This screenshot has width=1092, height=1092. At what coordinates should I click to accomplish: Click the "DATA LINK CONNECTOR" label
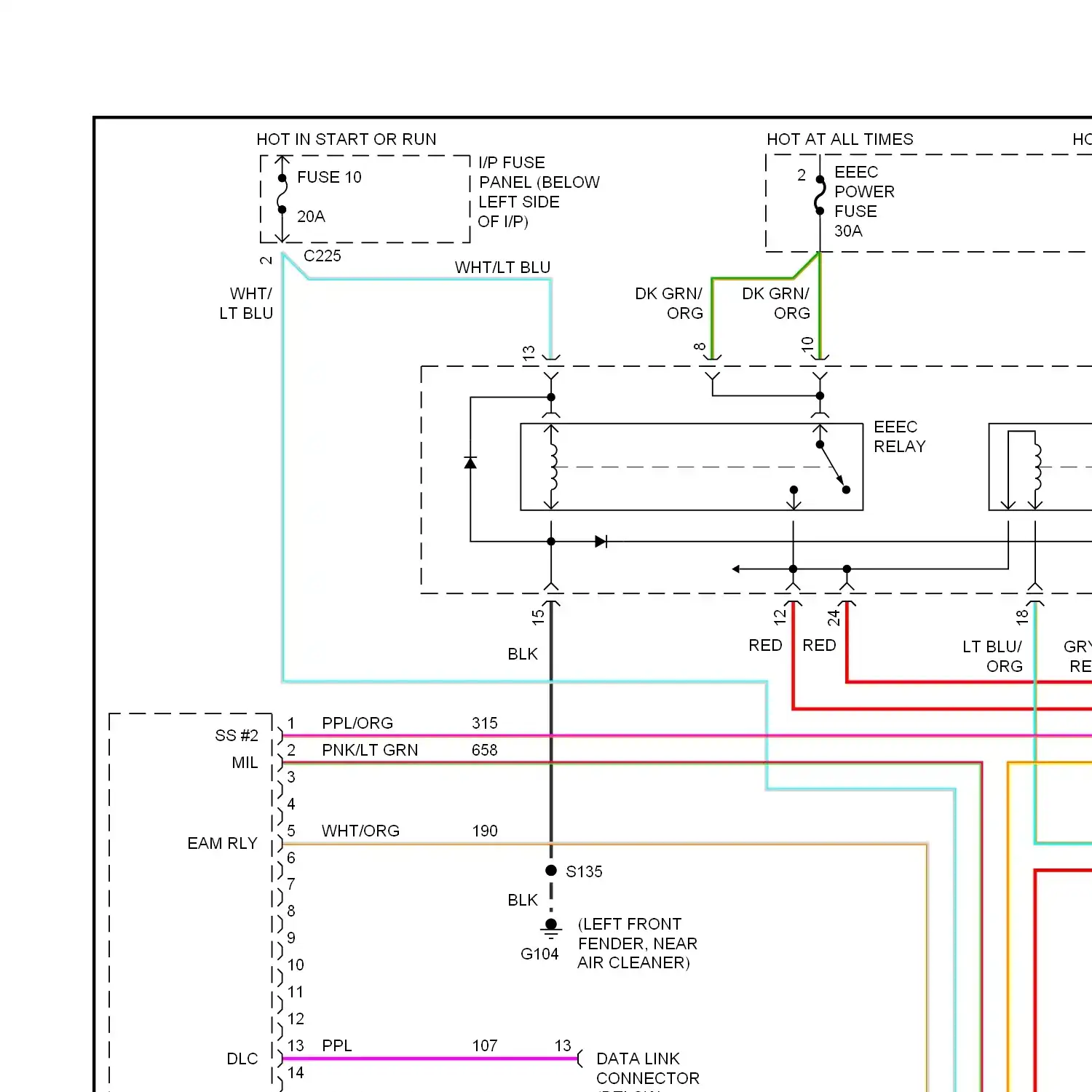pos(647,1068)
